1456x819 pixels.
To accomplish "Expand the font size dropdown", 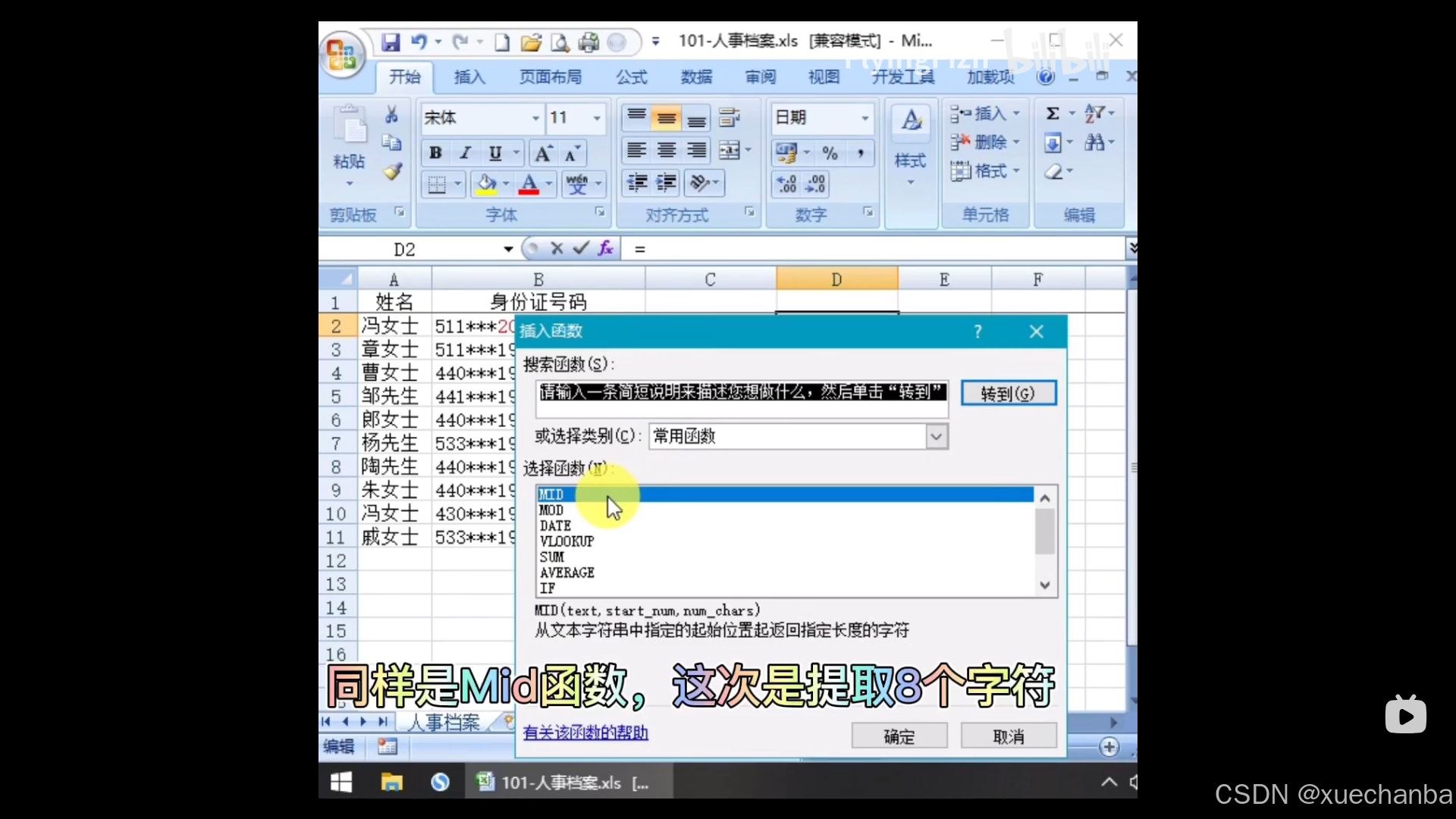I will click(597, 118).
